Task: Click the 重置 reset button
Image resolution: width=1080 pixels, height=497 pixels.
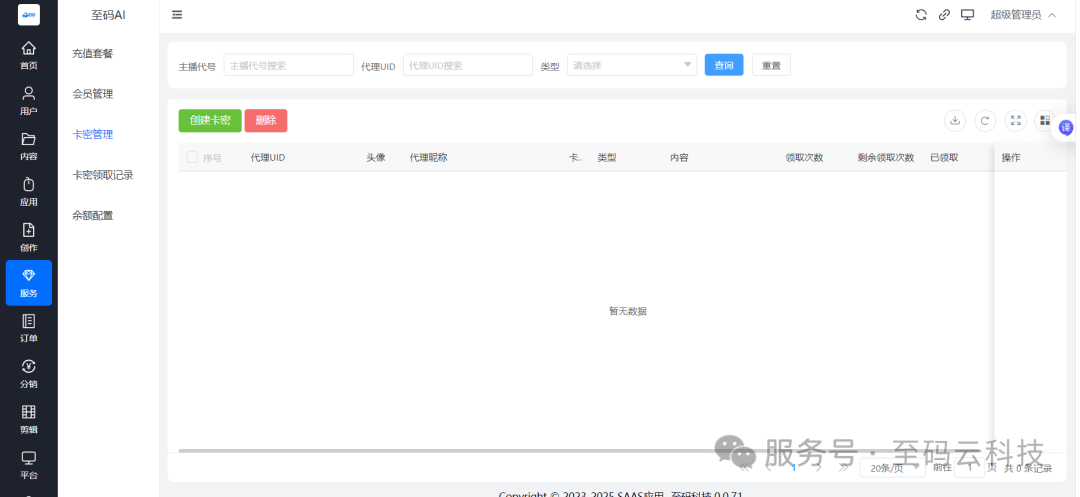Action: coord(771,65)
